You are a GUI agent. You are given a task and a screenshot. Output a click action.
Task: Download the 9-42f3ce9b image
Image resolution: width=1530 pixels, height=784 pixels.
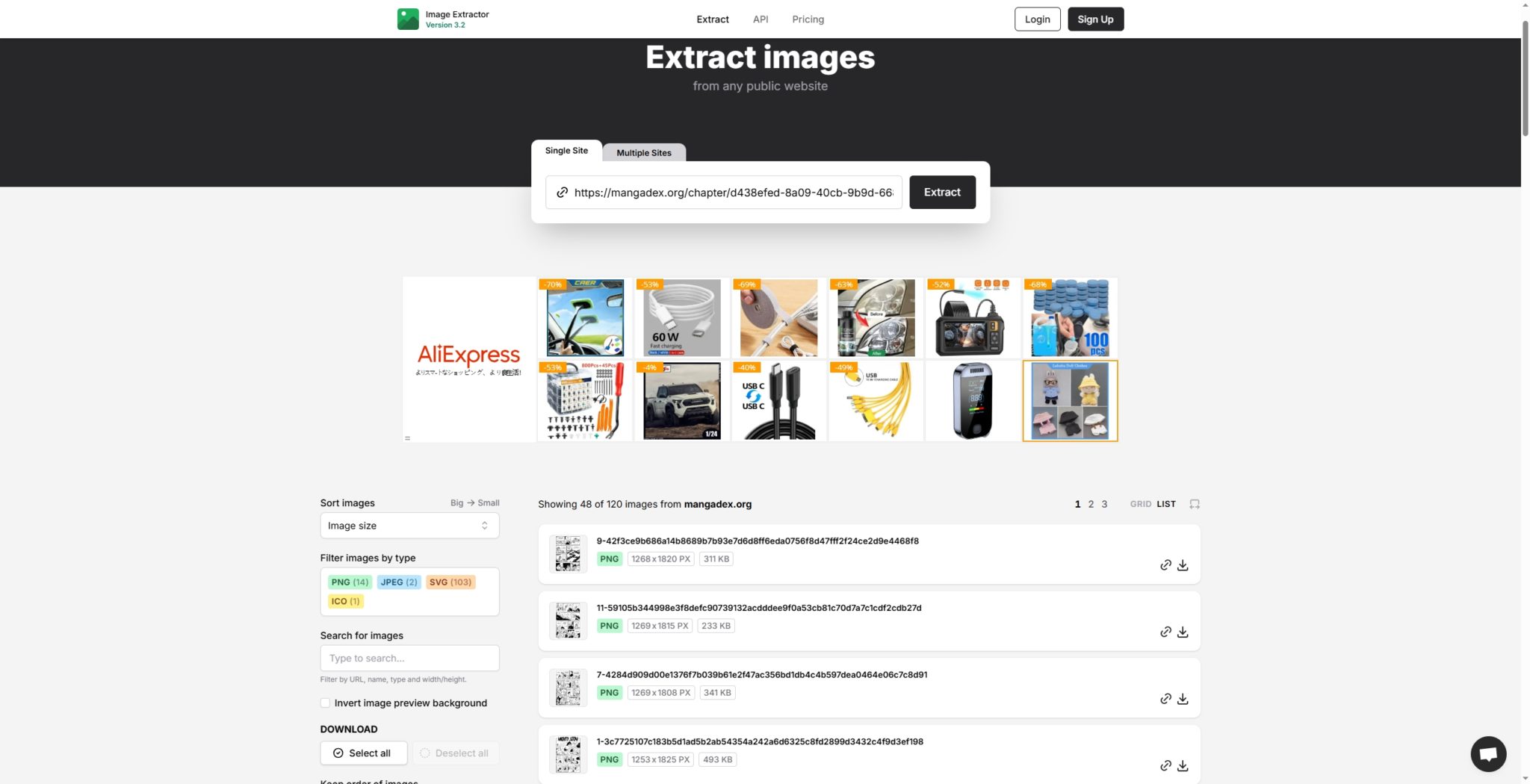pyautogui.click(x=1183, y=565)
